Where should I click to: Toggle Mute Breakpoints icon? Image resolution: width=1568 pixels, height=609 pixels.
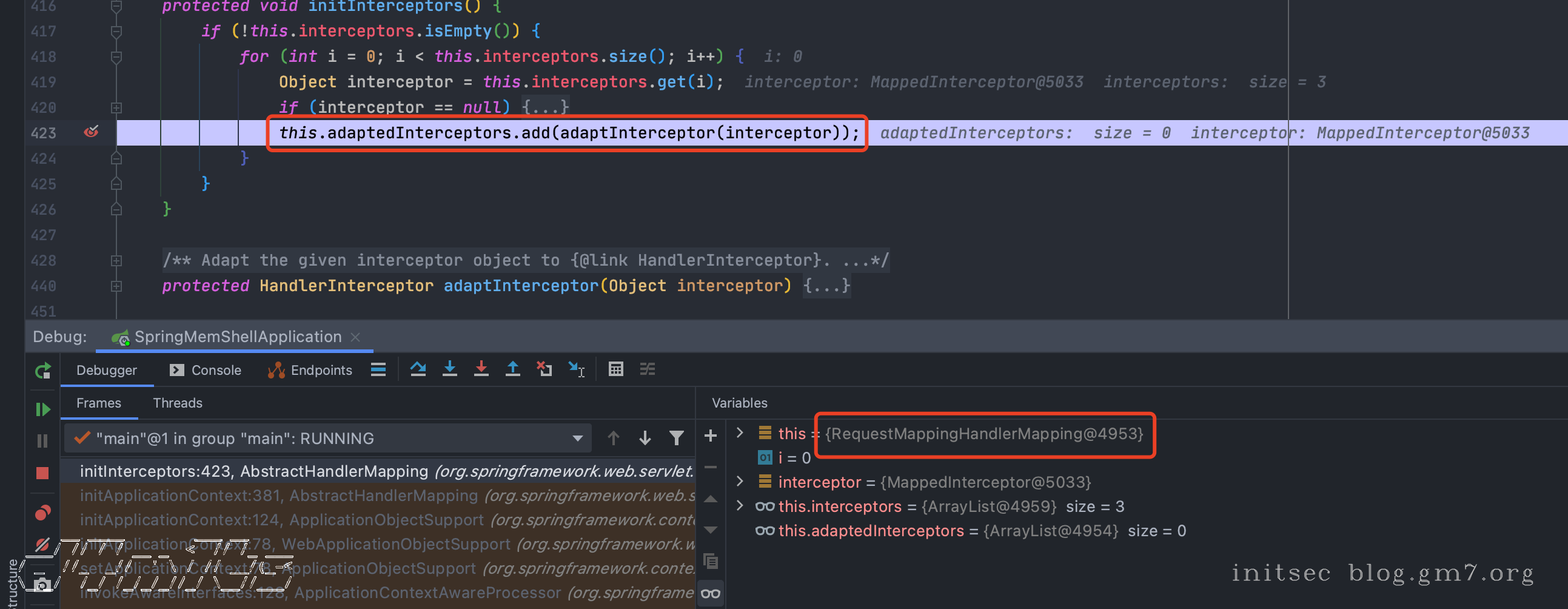pyautogui.click(x=42, y=544)
